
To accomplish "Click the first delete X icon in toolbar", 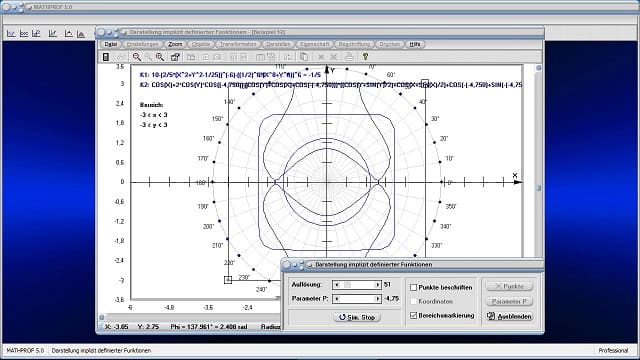I will (x=321, y=57).
